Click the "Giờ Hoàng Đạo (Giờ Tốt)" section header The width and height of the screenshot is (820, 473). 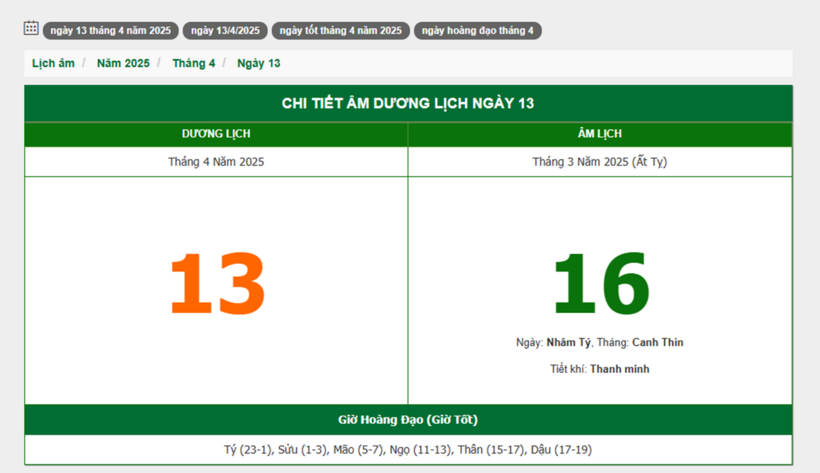[x=408, y=419]
